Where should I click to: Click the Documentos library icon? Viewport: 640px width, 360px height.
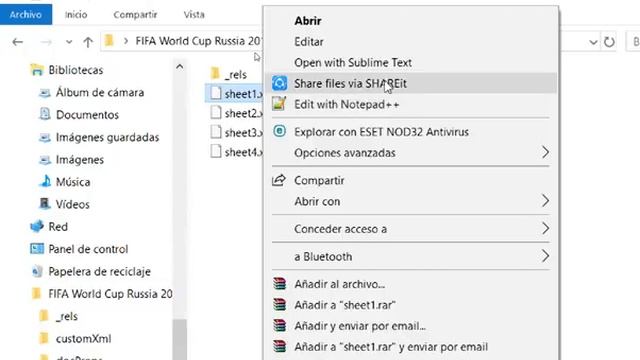point(44,114)
